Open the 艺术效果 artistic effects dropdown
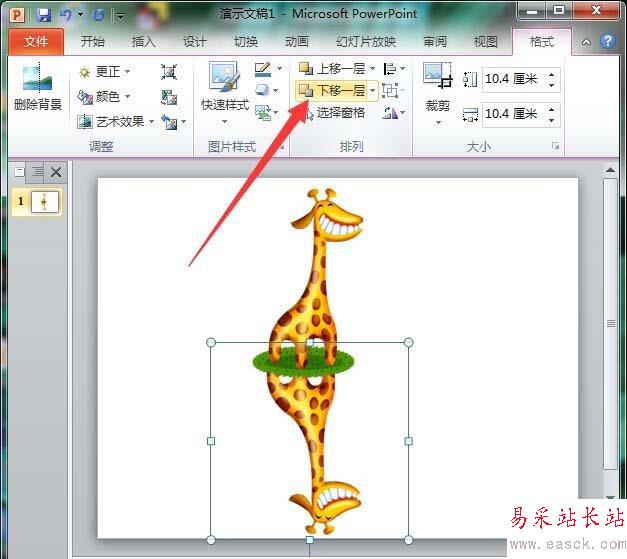 [116, 121]
